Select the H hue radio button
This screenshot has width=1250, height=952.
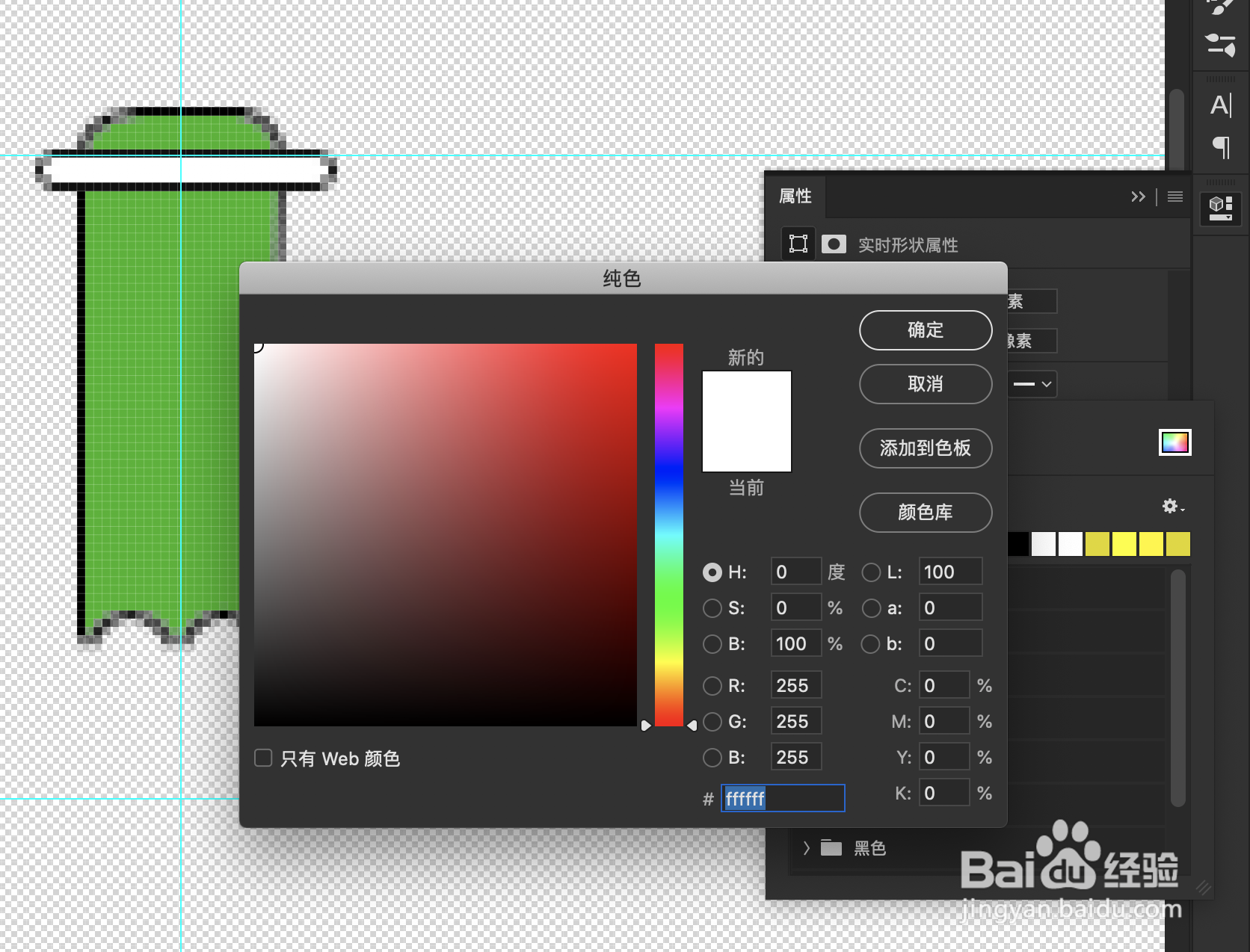coord(712,572)
